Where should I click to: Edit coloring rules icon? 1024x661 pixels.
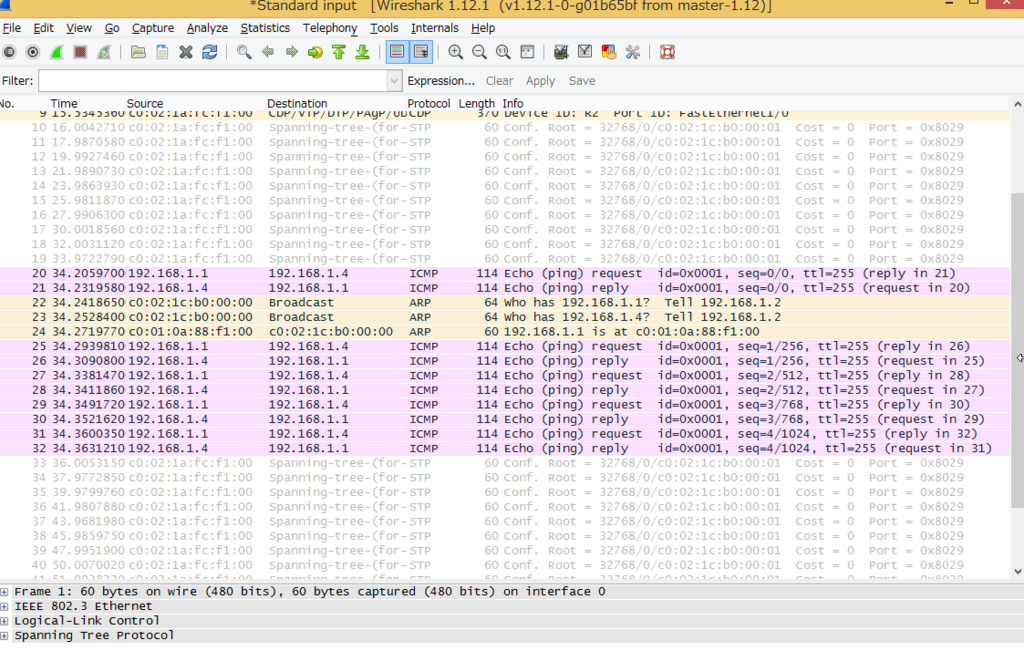[609, 52]
